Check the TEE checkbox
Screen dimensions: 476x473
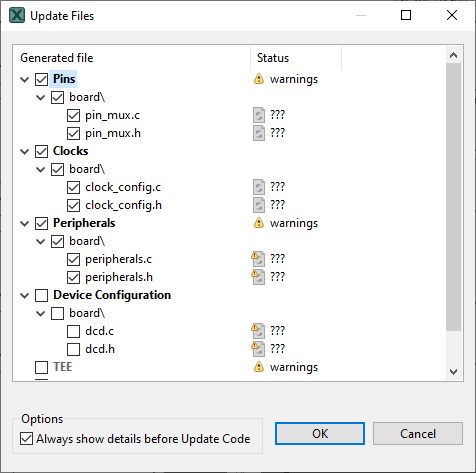click(41, 367)
